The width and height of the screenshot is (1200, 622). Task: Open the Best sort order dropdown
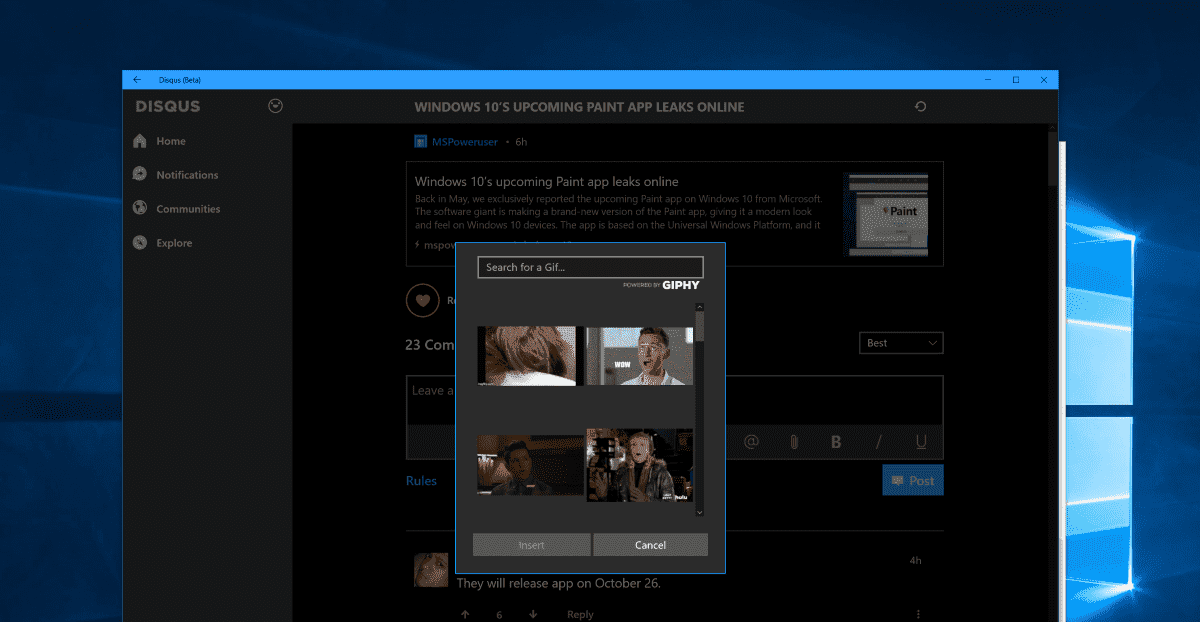pyautogui.click(x=900, y=342)
